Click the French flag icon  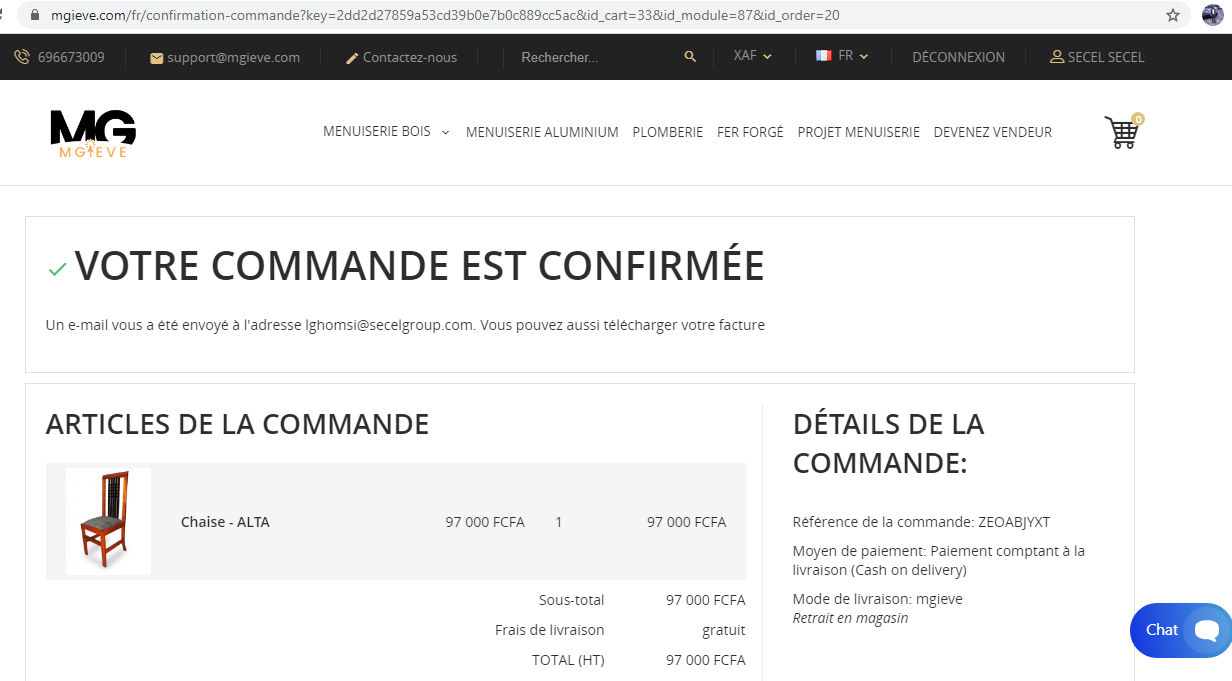(824, 56)
